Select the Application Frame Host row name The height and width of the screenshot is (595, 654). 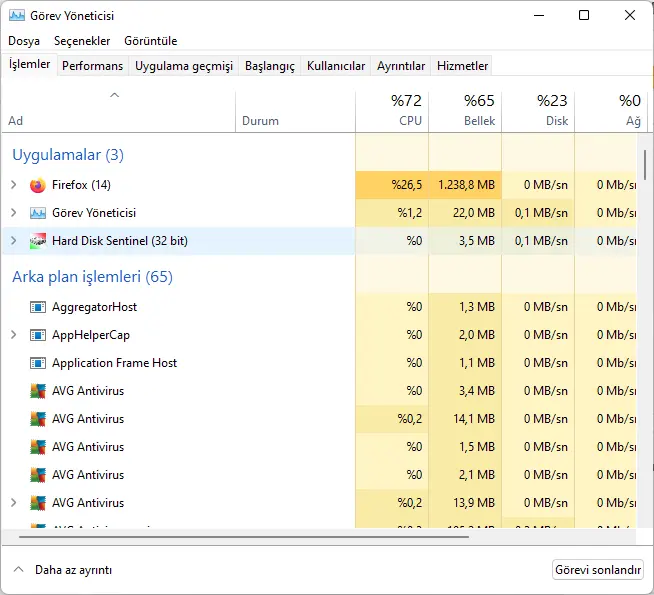tap(114, 363)
